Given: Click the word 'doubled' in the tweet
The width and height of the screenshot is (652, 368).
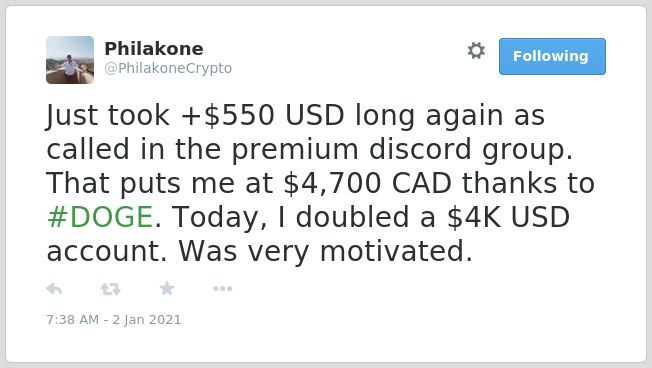Looking at the screenshot, I should click(353, 217).
